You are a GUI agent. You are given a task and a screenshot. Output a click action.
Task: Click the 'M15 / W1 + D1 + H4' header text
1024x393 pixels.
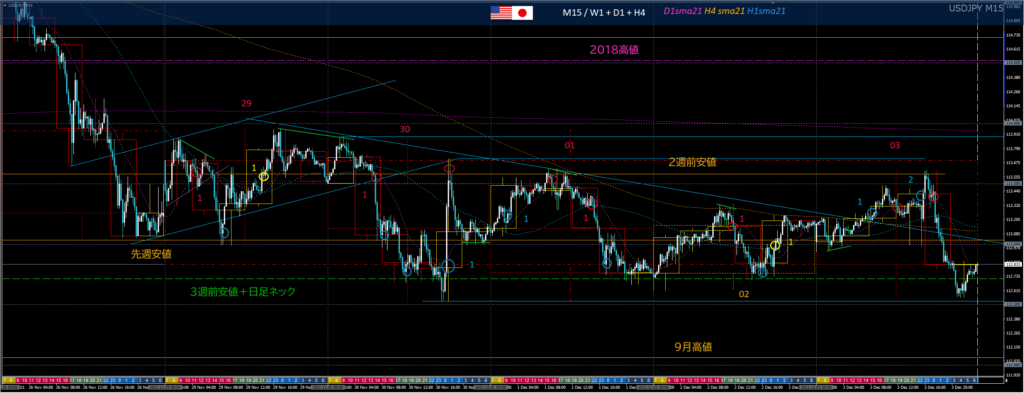[603, 12]
